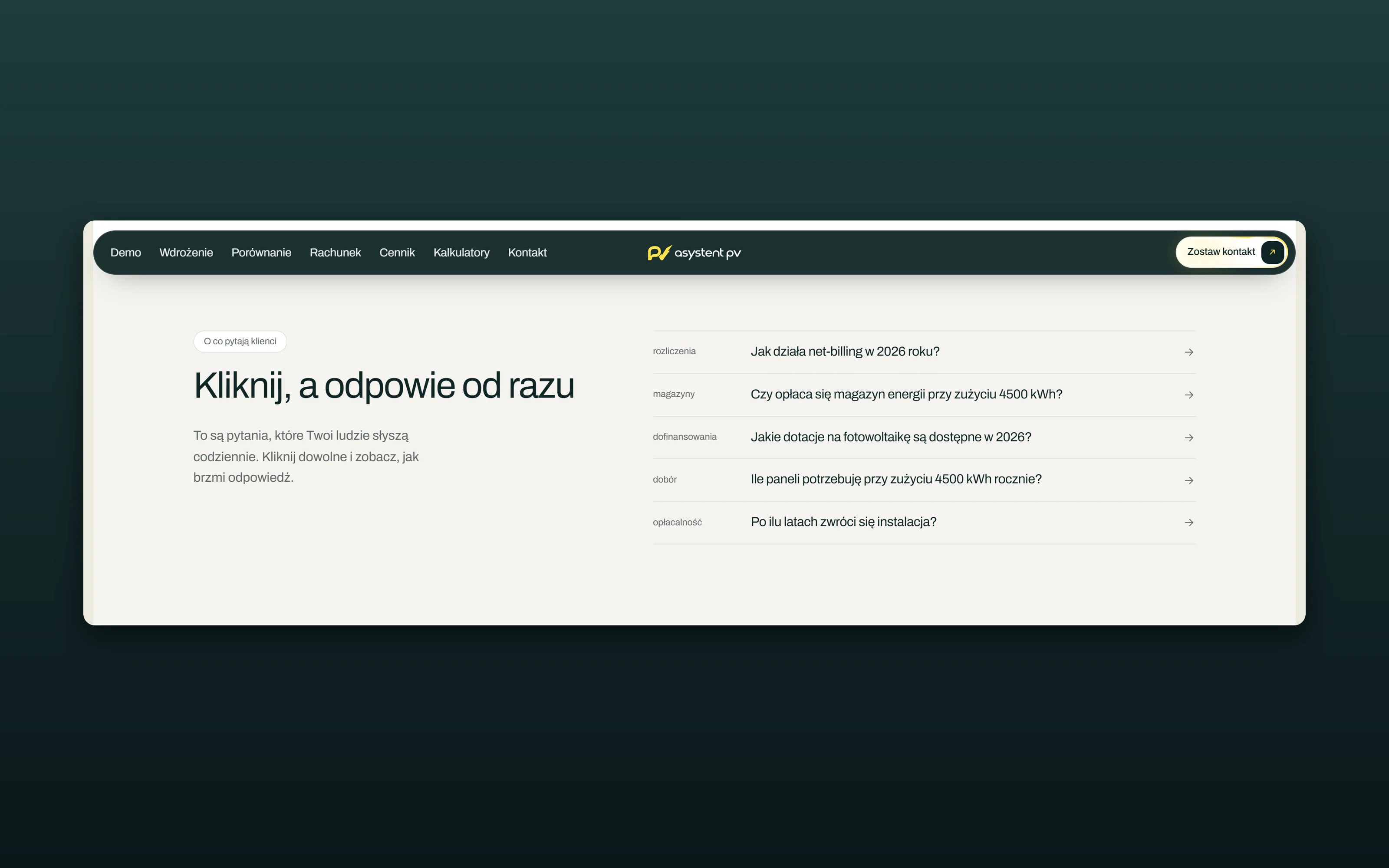1389x868 pixels.
Task: Click the Zostaw kontakt button
Action: click(1231, 252)
